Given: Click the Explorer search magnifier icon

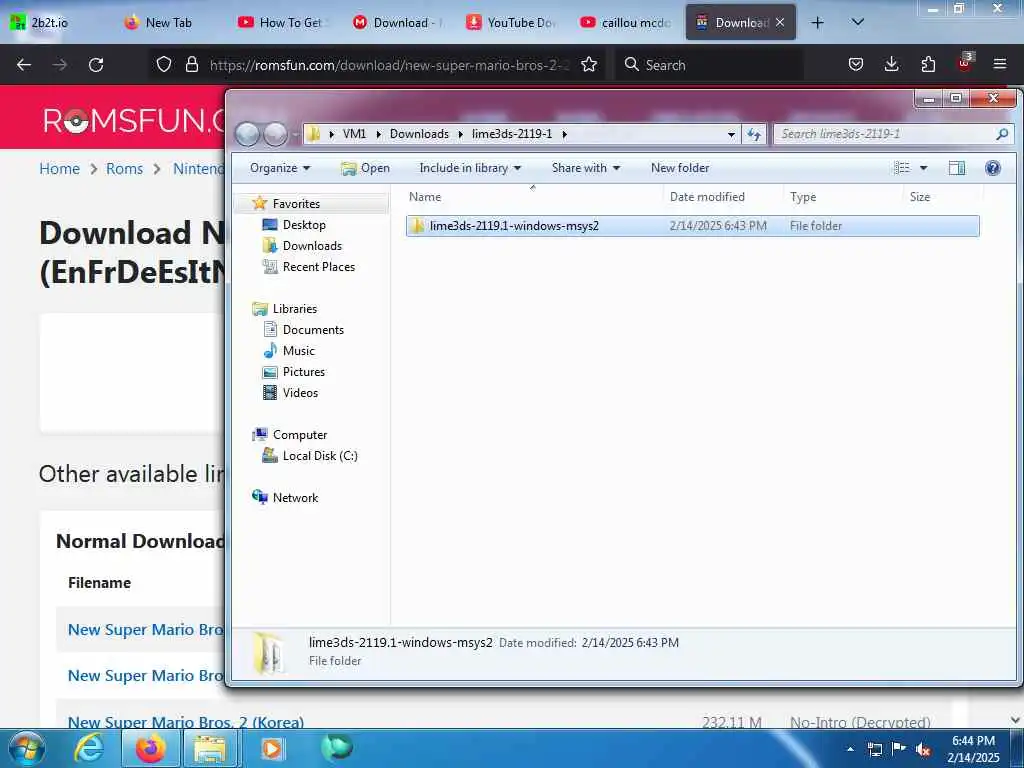Looking at the screenshot, I should pos(1002,134).
